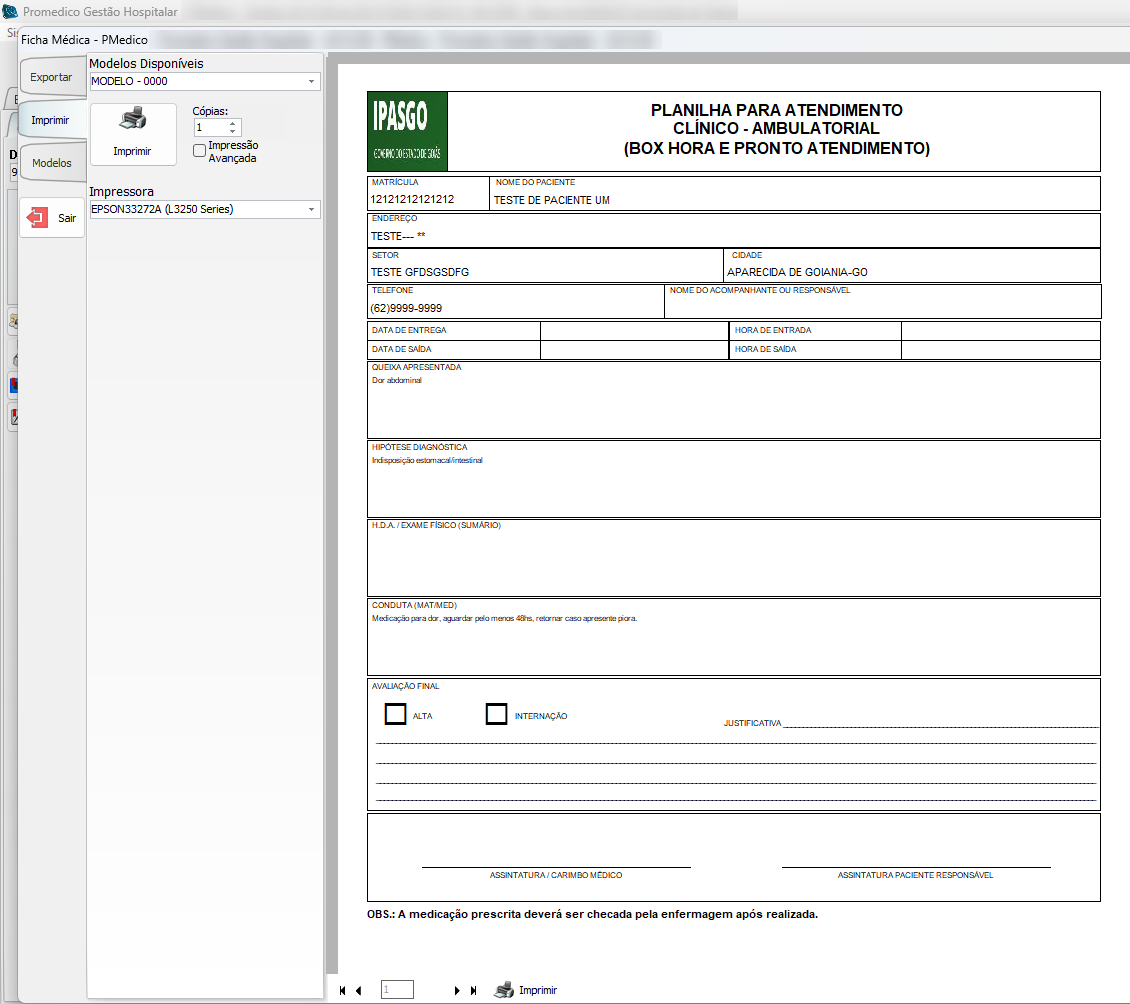Click city APARECIDA DE GOIANIA-GO
Screen dimensions: 1130x1004
pos(797,272)
